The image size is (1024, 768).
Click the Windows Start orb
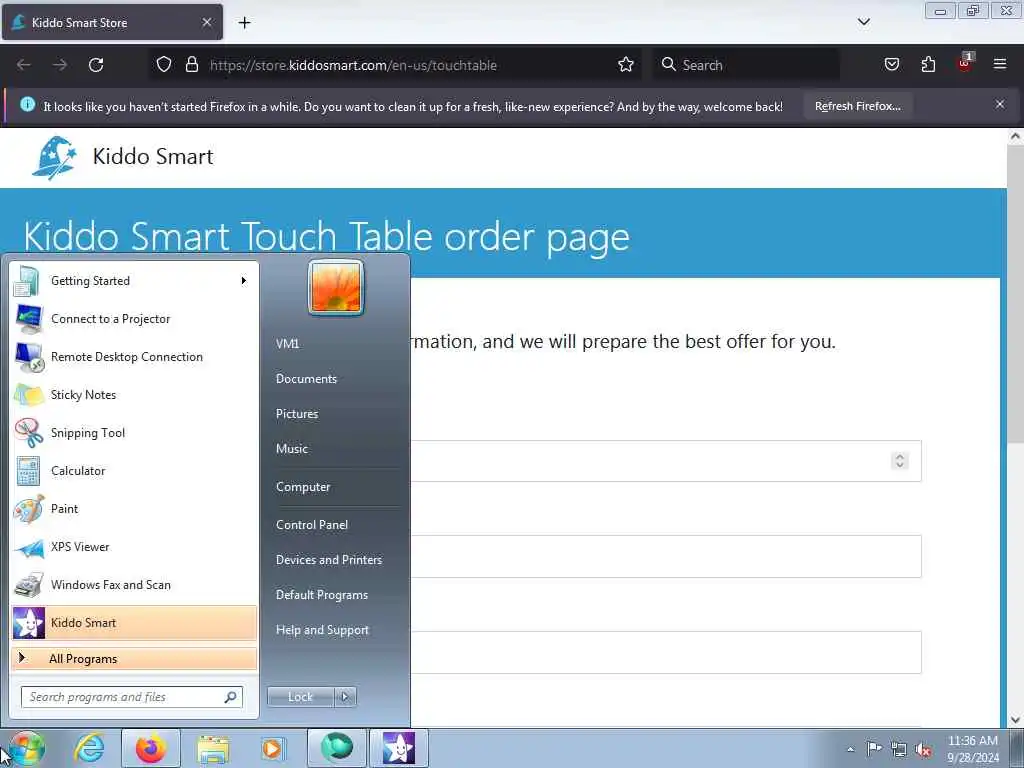click(27, 748)
